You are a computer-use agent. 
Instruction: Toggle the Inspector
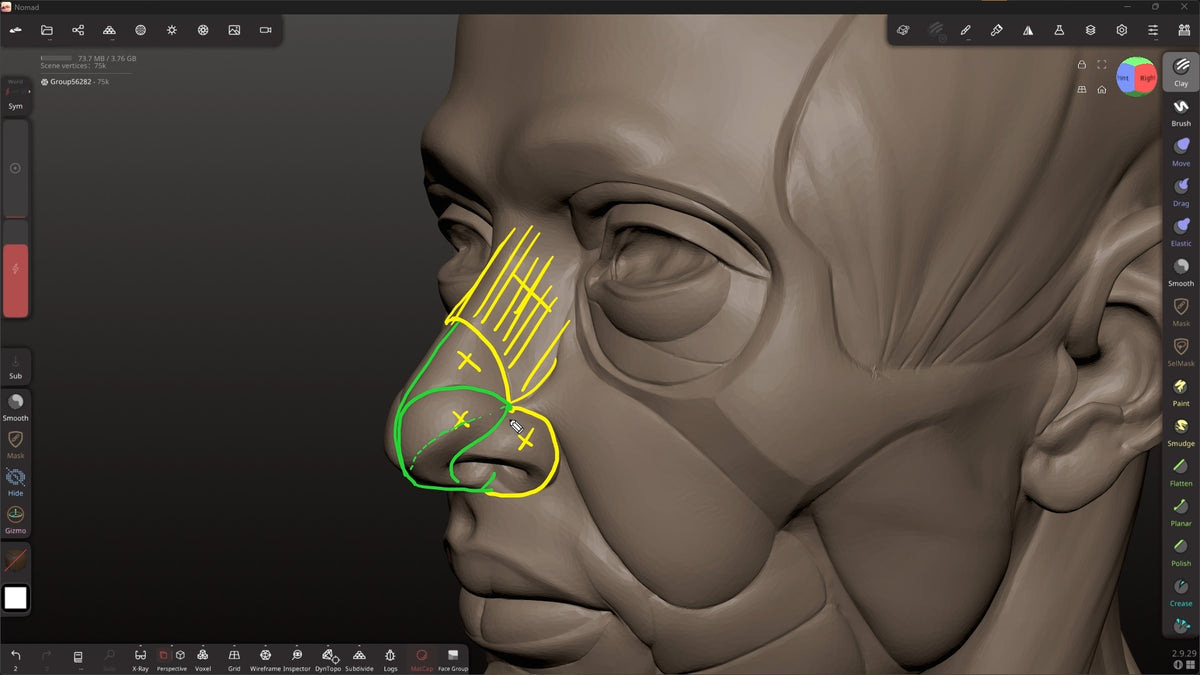[x=297, y=658]
